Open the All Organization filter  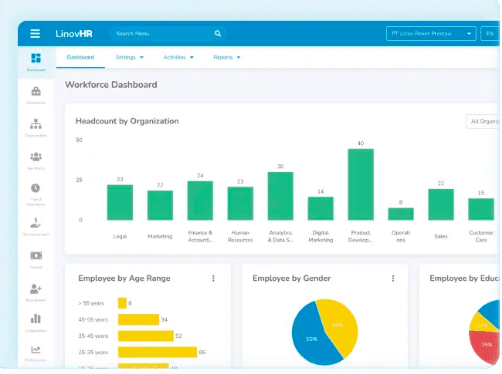pyautogui.click(x=483, y=121)
